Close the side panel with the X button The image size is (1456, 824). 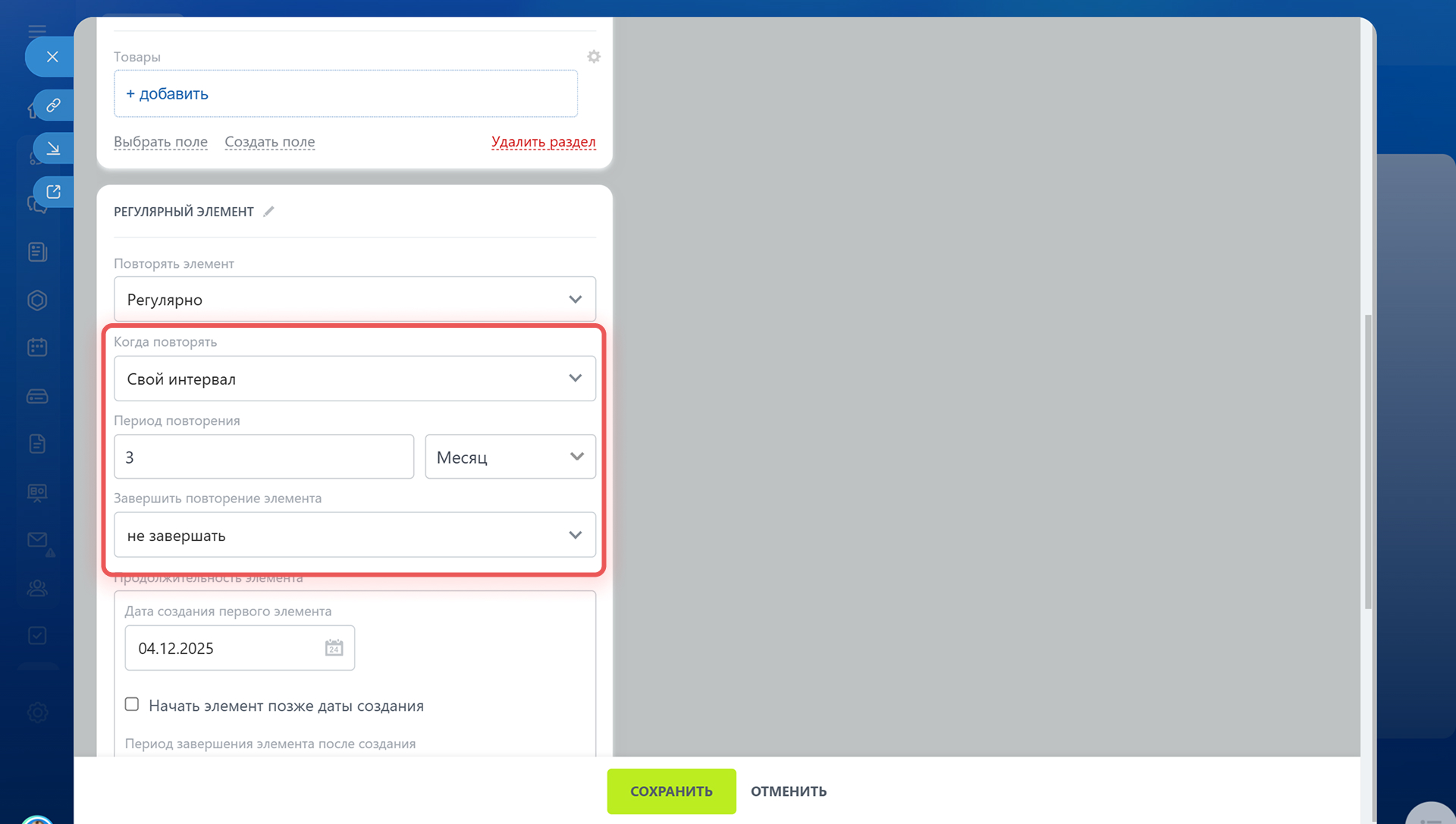[52, 57]
